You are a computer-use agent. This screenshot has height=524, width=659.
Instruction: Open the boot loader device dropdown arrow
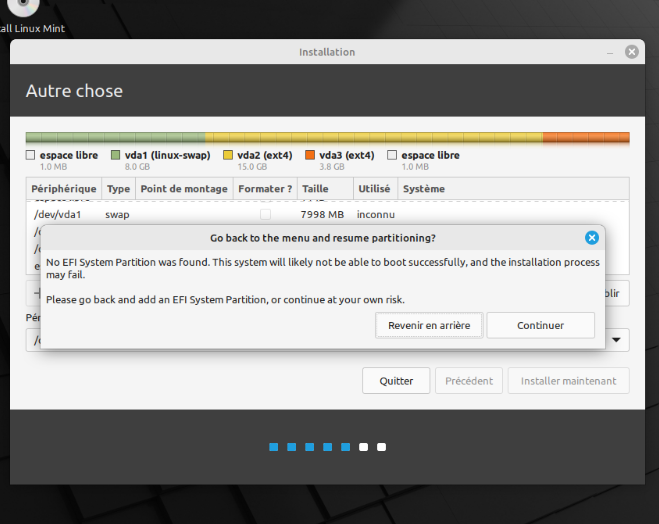[x=616, y=340]
